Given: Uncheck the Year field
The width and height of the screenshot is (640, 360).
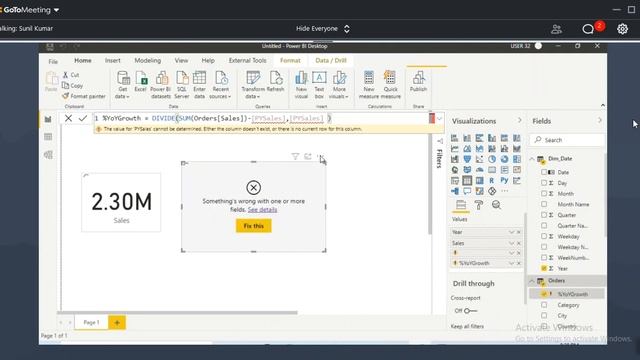Looking at the screenshot, I should click(x=544, y=268).
